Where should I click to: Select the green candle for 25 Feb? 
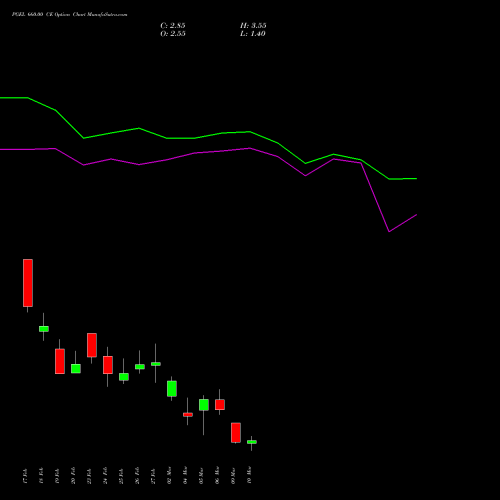coord(124,377)
